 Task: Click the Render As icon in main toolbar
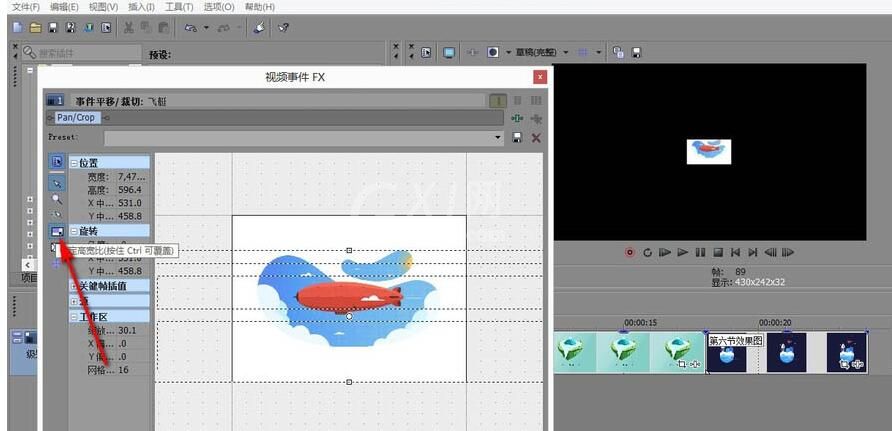pyautogui.click(x=88, y=27)
